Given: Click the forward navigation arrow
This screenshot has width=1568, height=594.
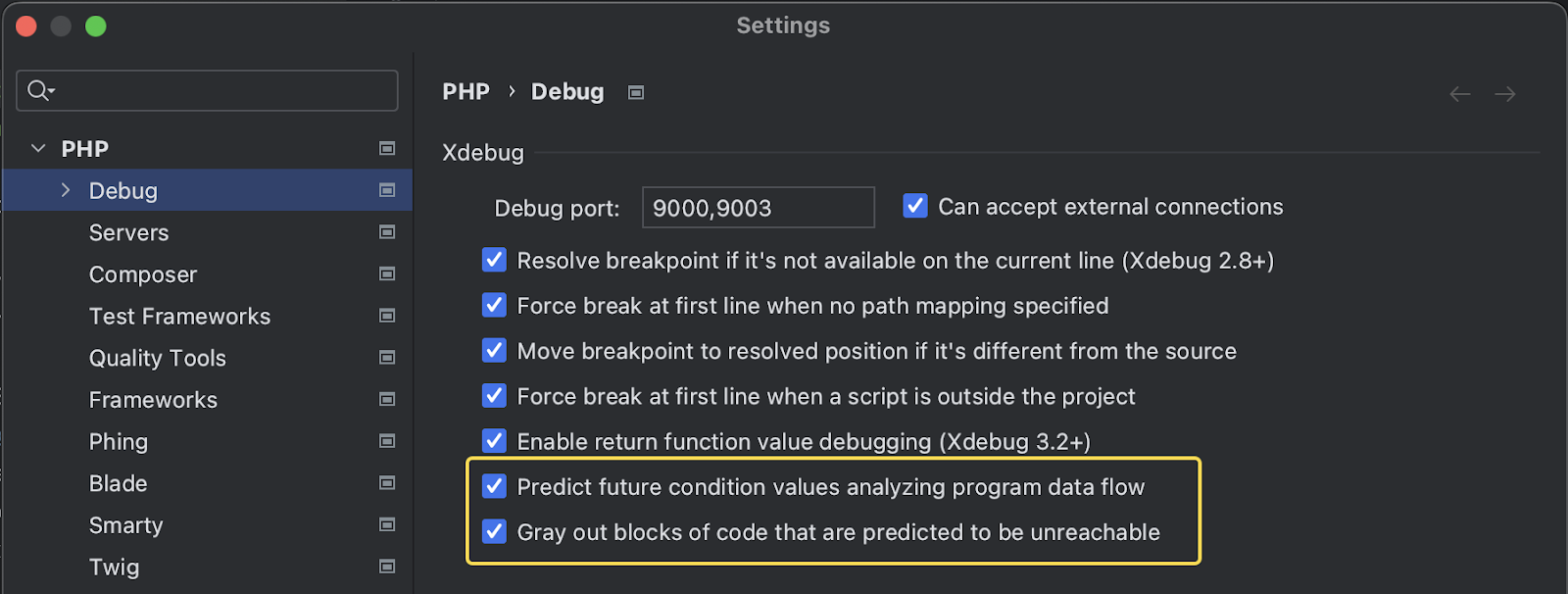Looking at the screenshot, I should [1505, 94].
